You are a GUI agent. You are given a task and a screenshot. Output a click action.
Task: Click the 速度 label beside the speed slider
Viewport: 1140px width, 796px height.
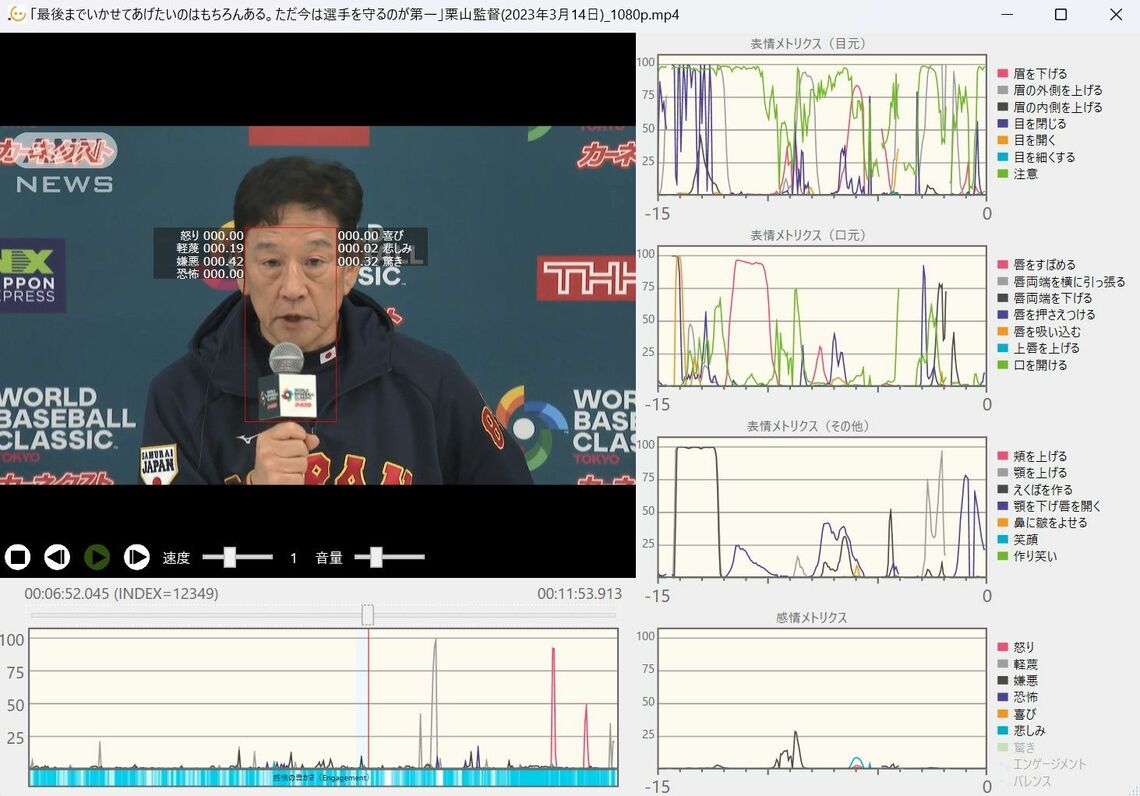176,558
